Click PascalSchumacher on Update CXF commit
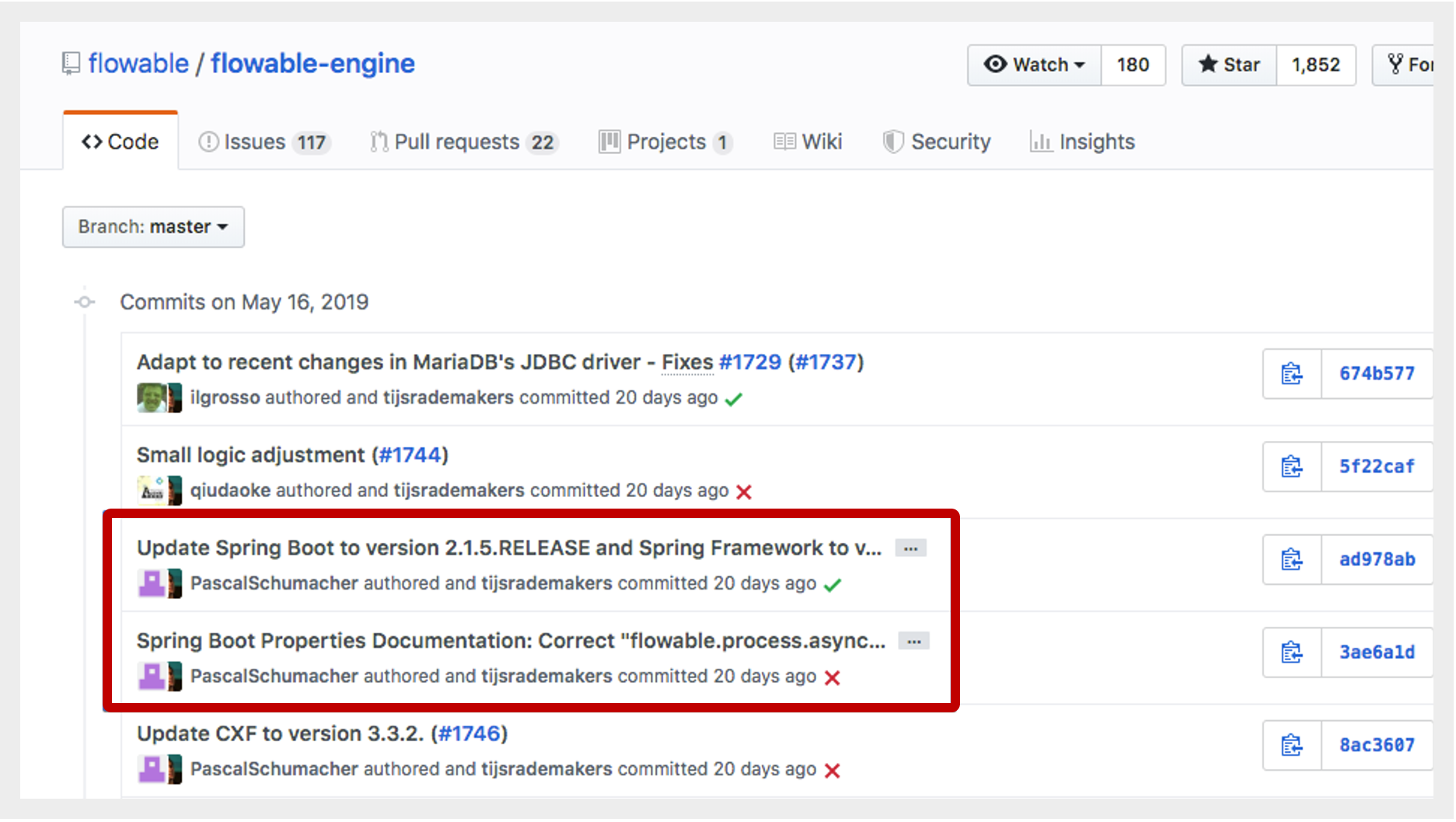The image size is (1456, 822). point(274,769)
